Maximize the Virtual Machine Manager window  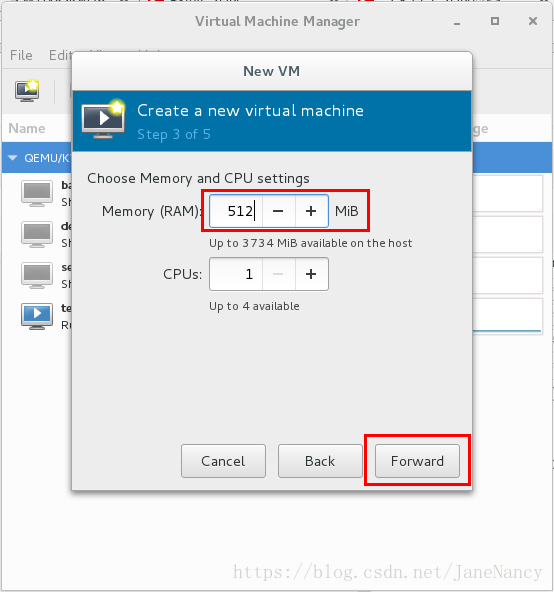[495, 21]
